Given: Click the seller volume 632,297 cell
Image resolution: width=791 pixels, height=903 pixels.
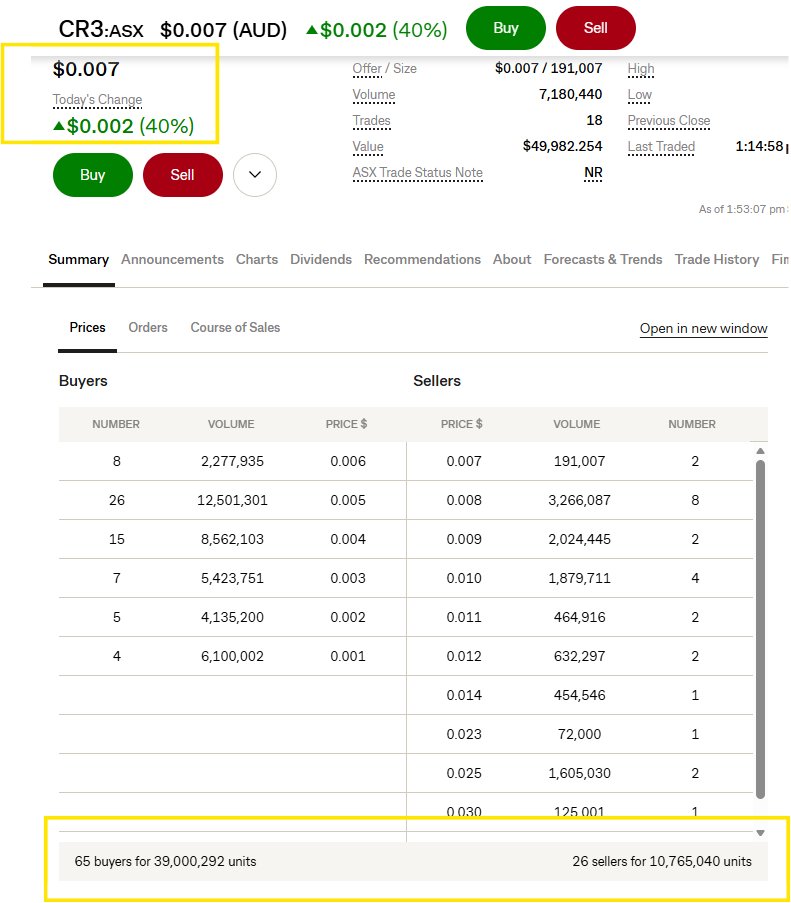Looking at the screenshot, I should click(x=579, y=657).
